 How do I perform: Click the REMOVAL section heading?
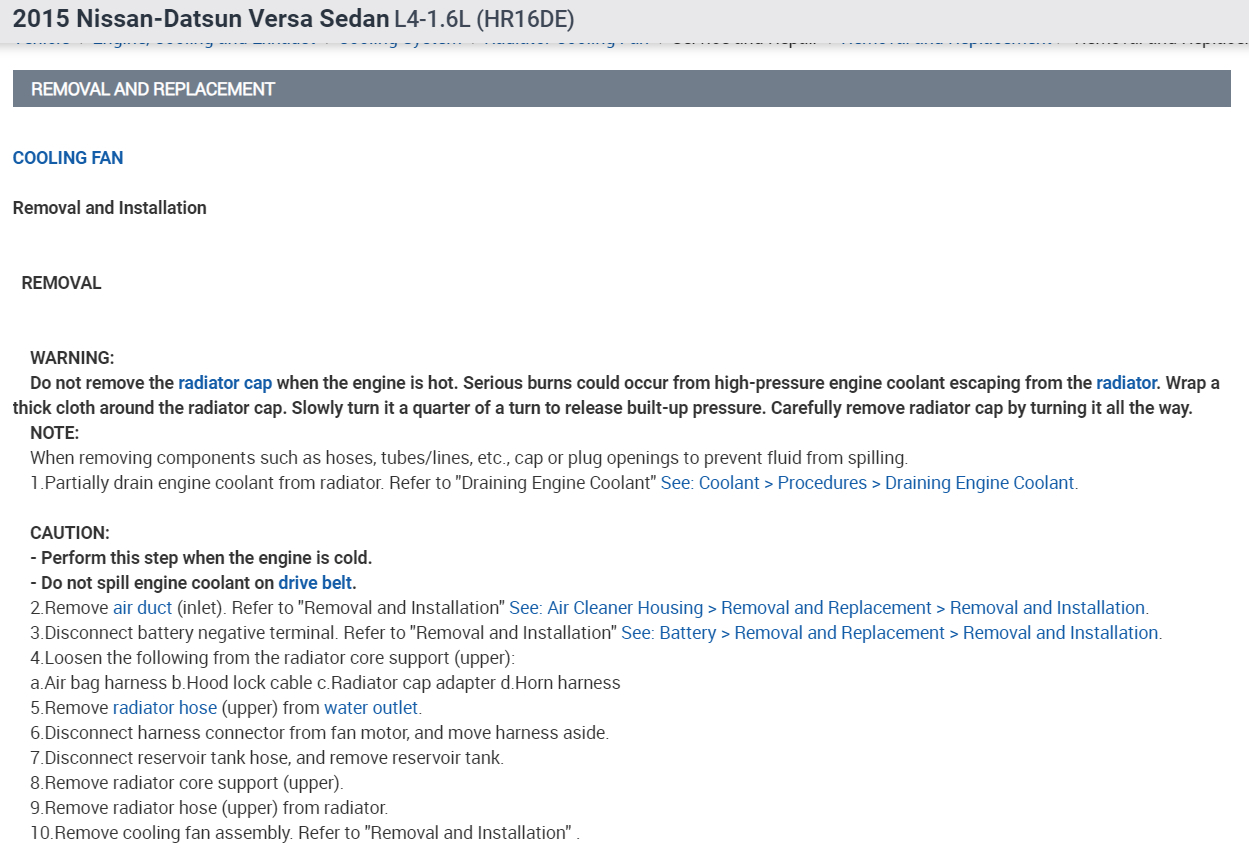[x=62, y=283]
